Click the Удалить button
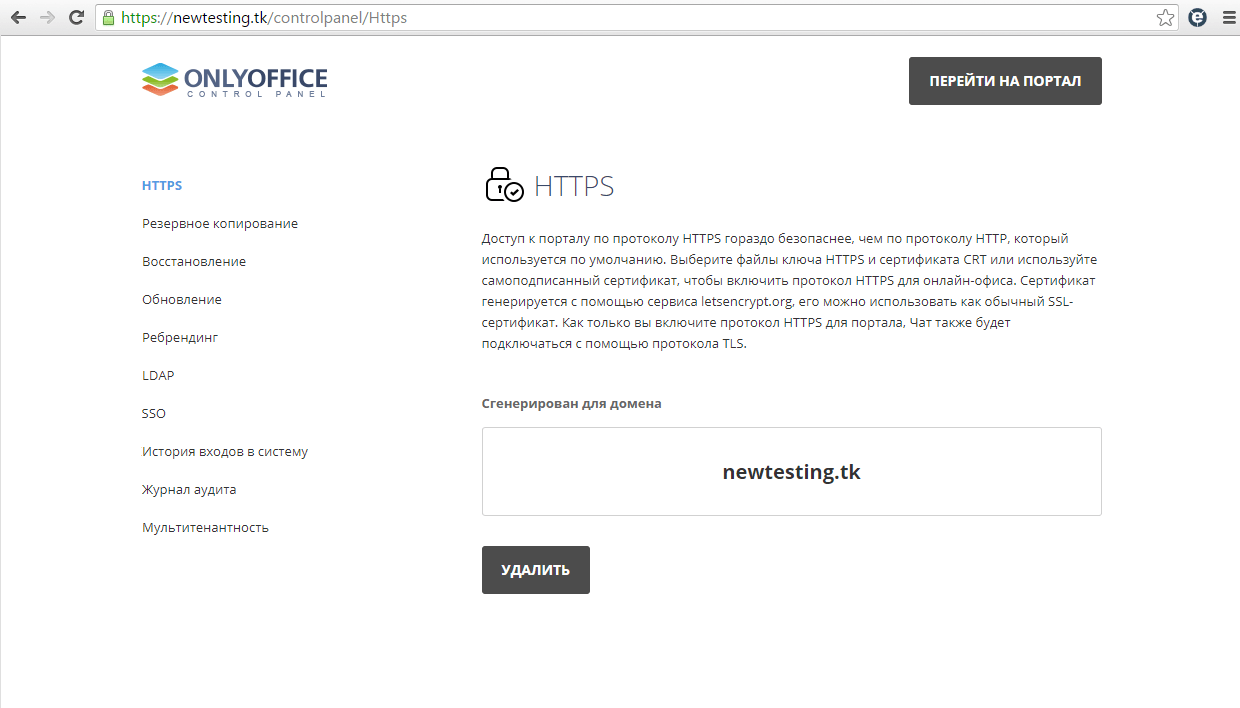The width and height of the screenshot is (1240, 708). 536,570
